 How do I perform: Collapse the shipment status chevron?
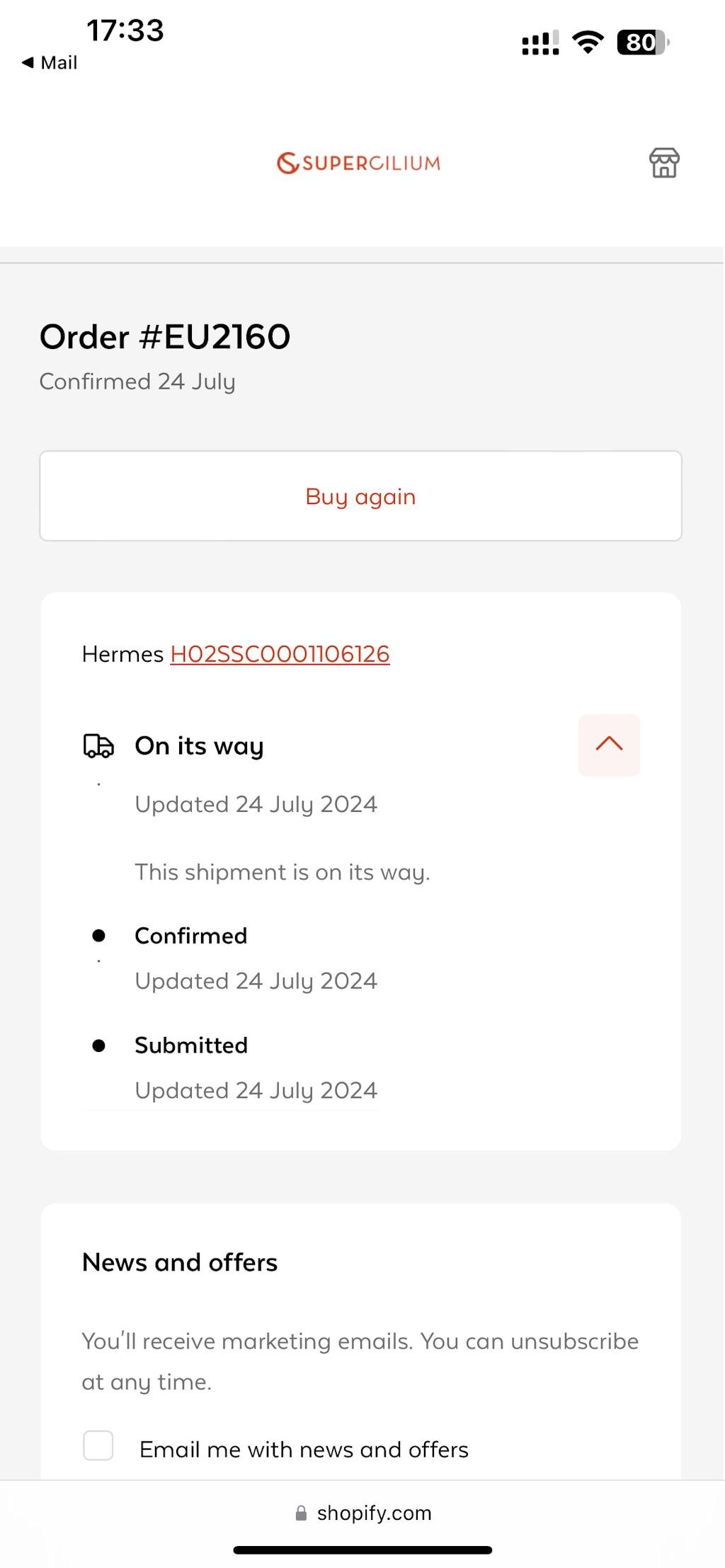(609, 745)
